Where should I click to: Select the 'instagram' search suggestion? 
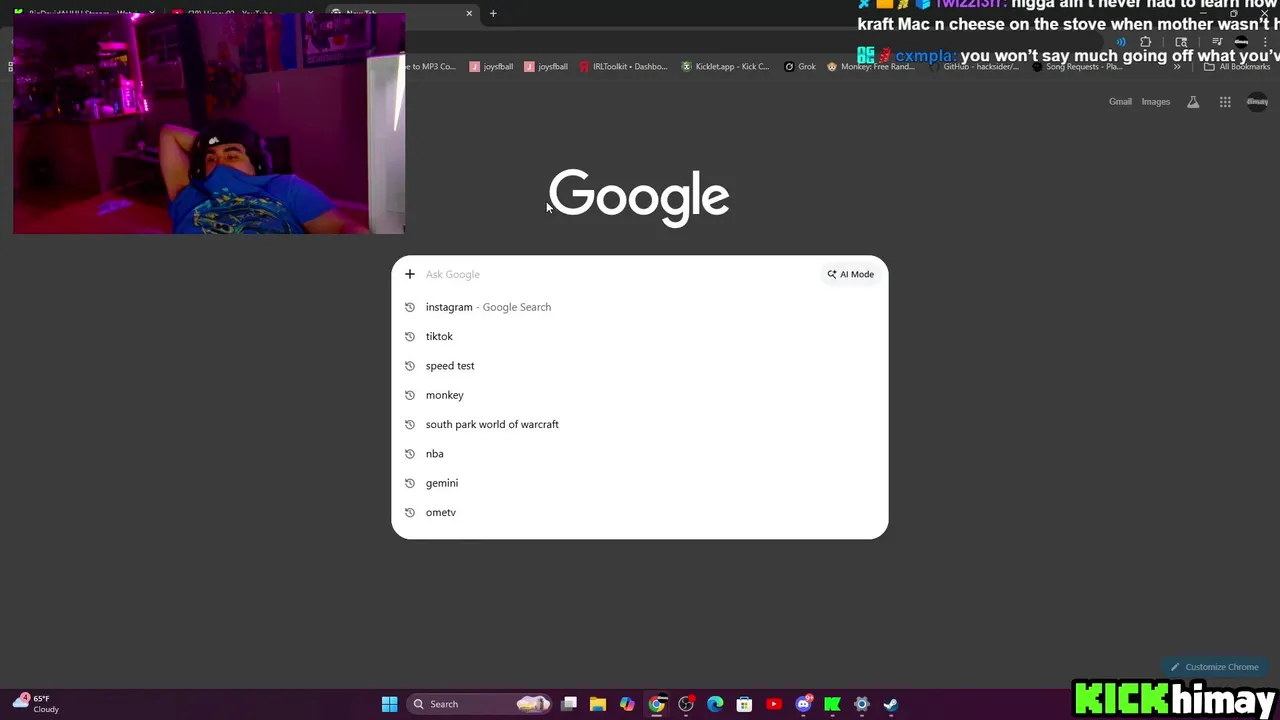pos(639,307)
